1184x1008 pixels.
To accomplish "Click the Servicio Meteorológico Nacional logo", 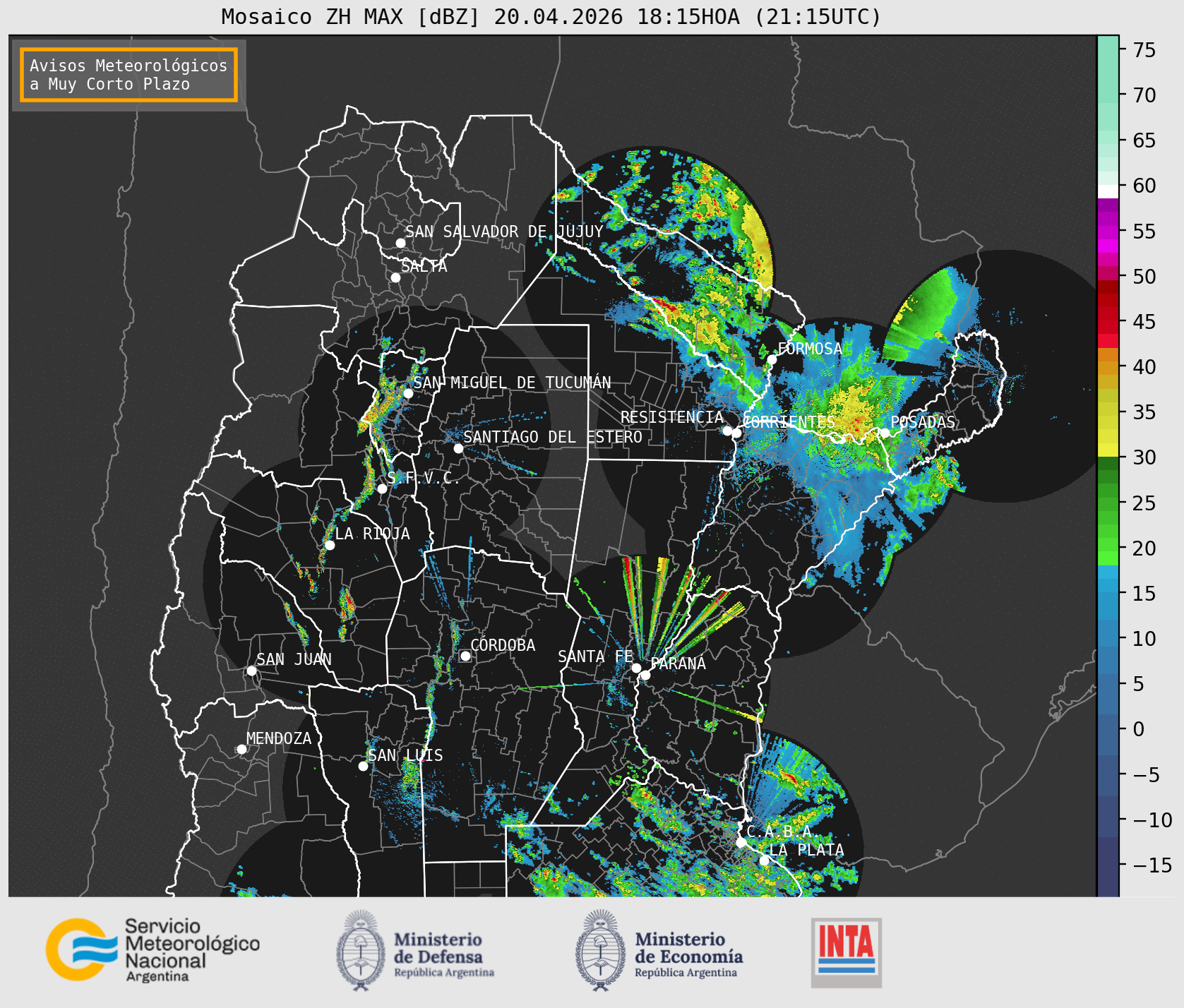I will click(153, 949).
